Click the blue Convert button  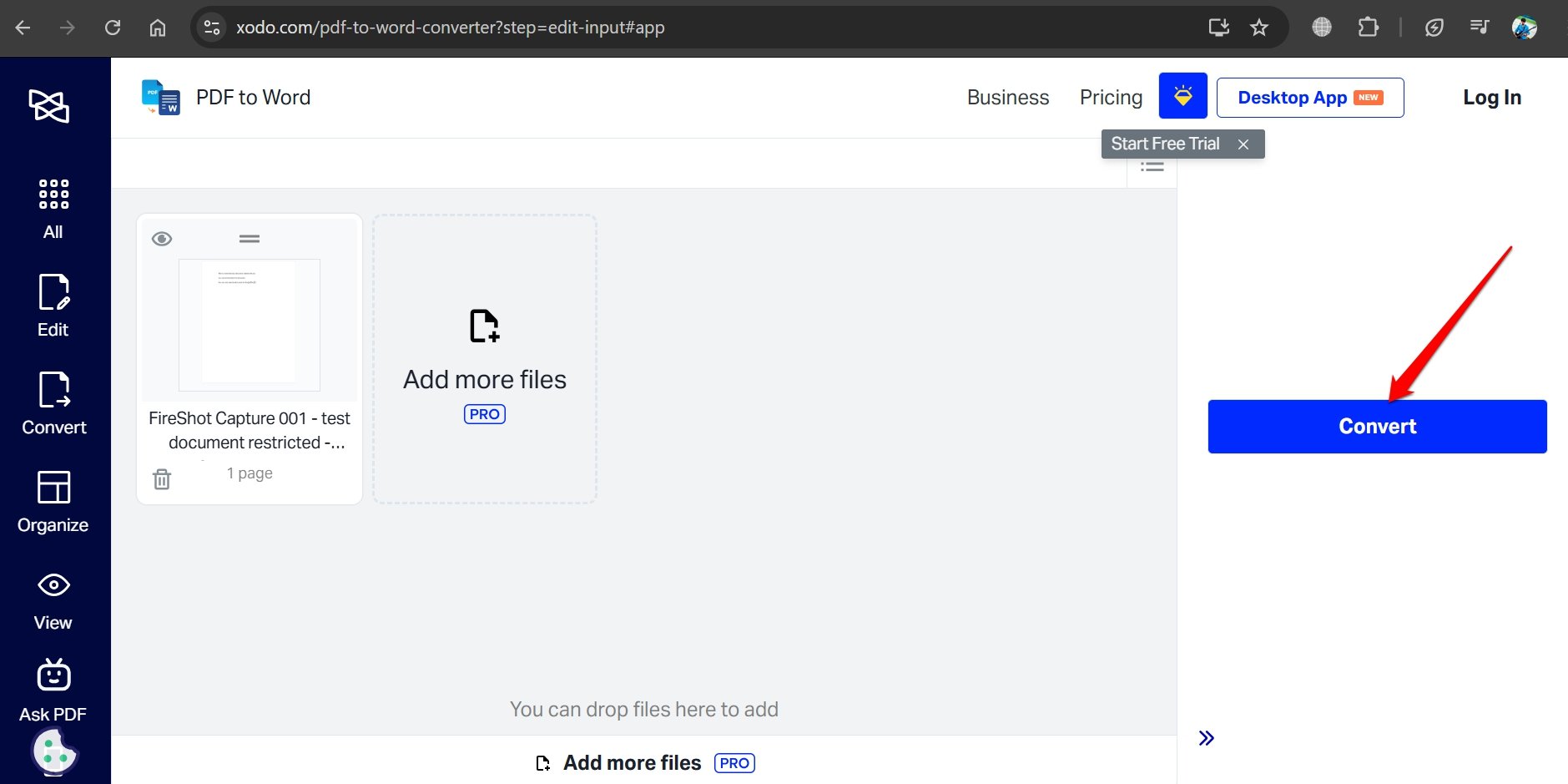click(x=1378, y=427)
